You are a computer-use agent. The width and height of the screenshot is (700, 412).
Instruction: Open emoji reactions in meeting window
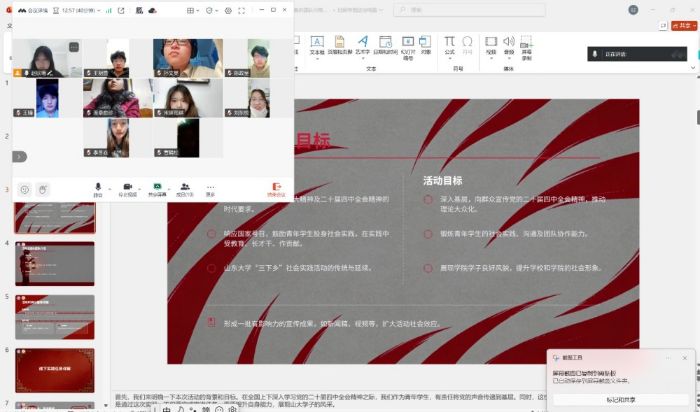(25, 189)
